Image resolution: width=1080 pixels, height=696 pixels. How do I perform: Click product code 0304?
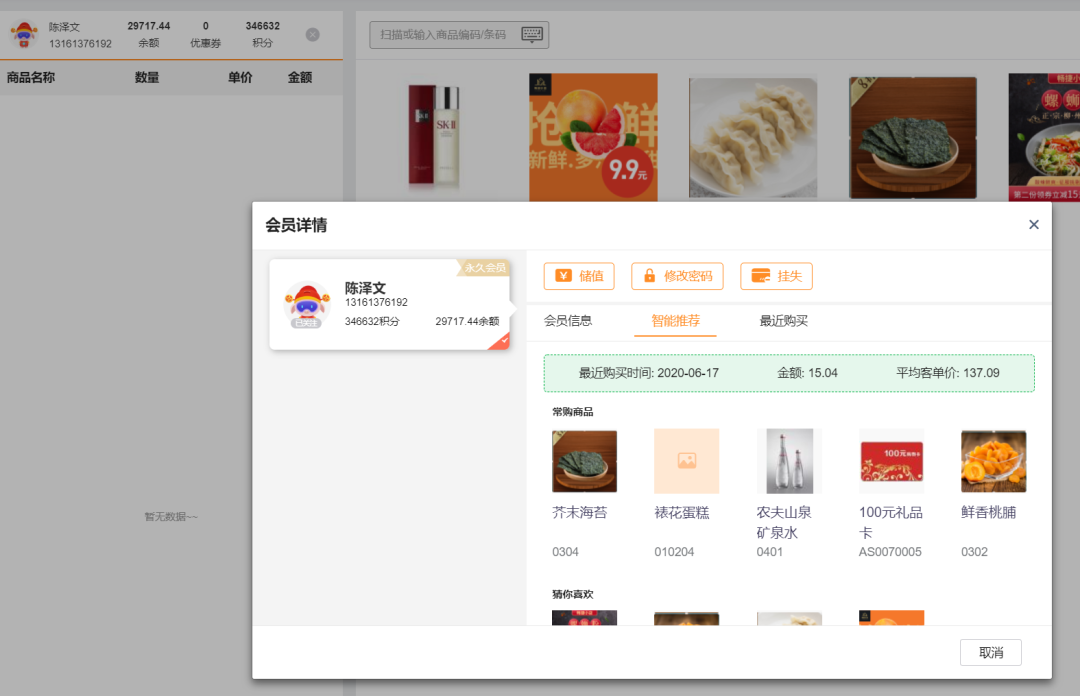pyautogui.click(x=565, y=551)
